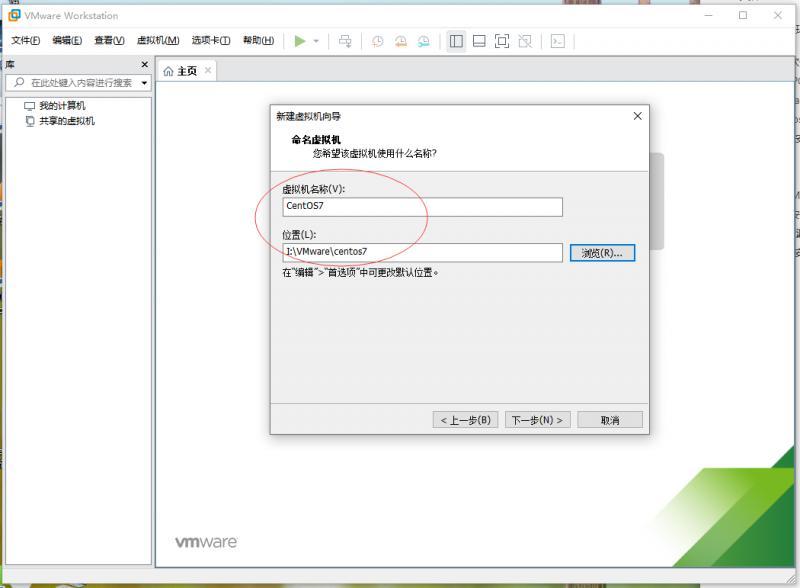Open the 帮助(H) menu
This screenshot has height=588, width=800.
(x=258, y=40)
